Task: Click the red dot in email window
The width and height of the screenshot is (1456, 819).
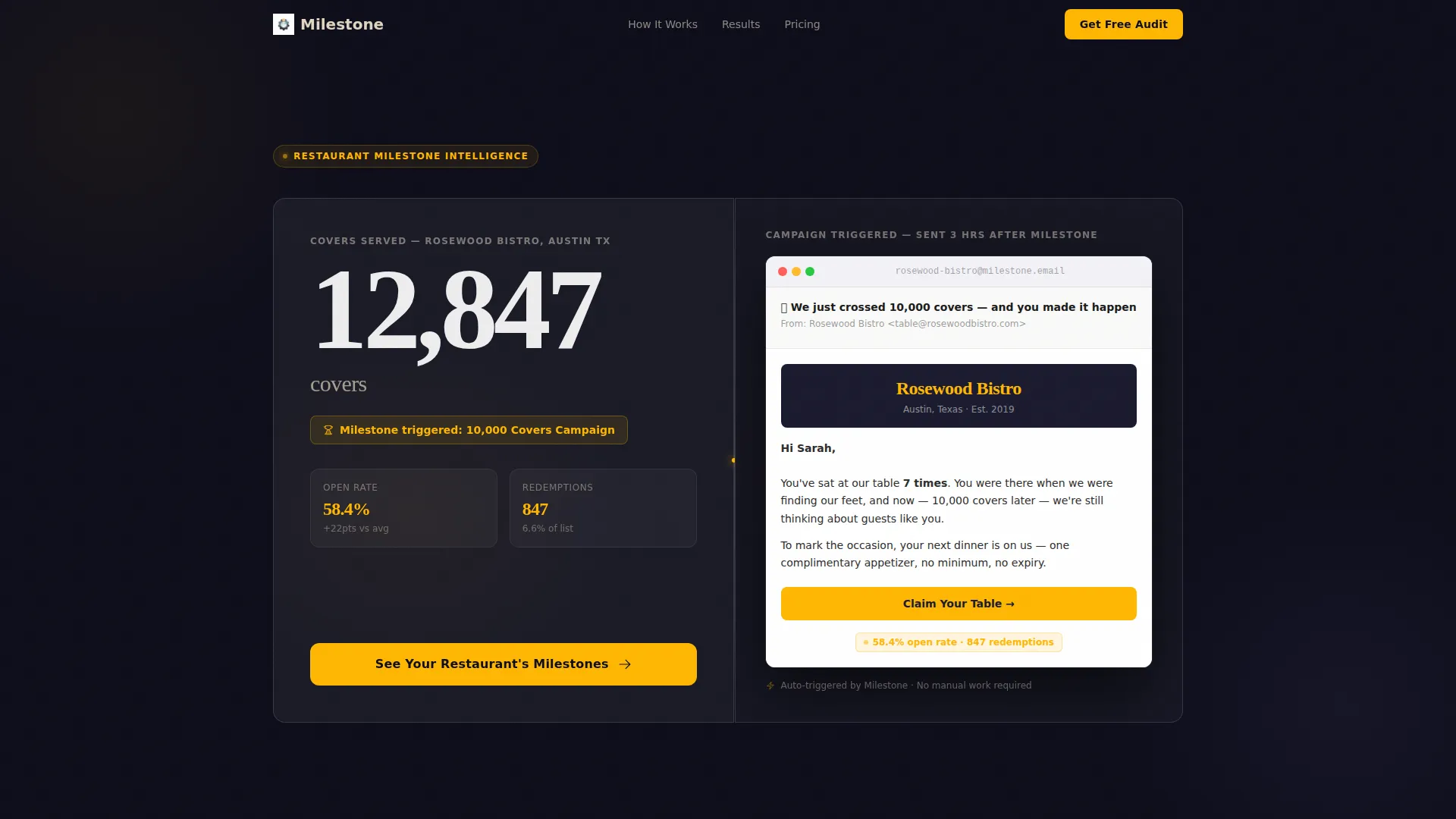Action: pos(783,271)
